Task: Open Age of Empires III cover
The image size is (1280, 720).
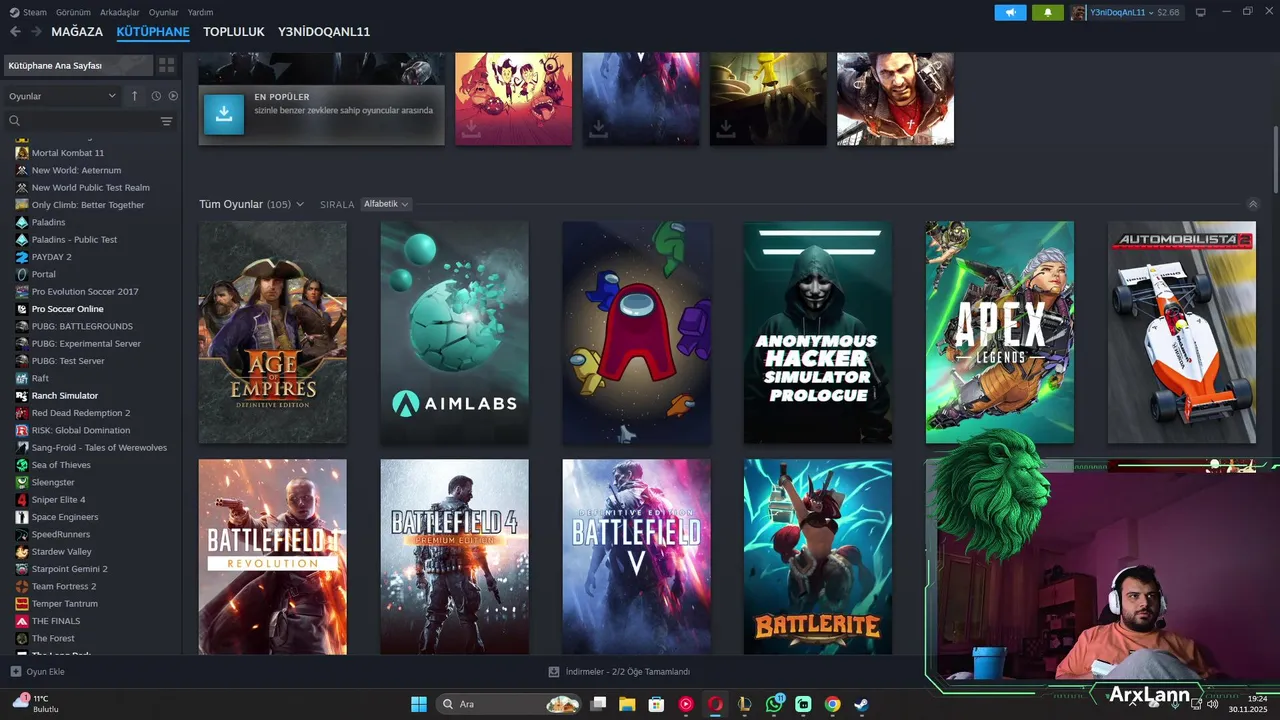Action: [x=273, y=332]
